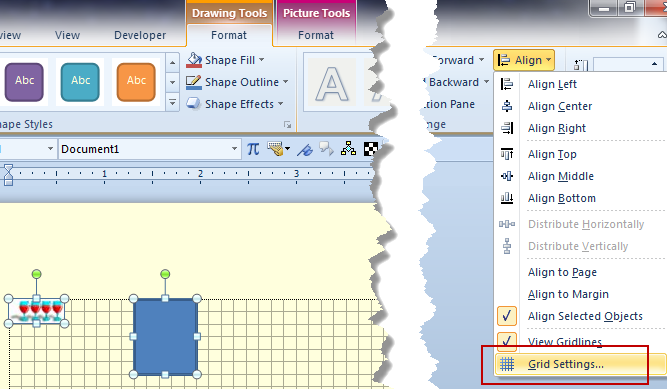Expand the Shape Fill dropdown arrow
This screenshot has width=667, height=389.
pyautogui.click(x=262, y=60)
